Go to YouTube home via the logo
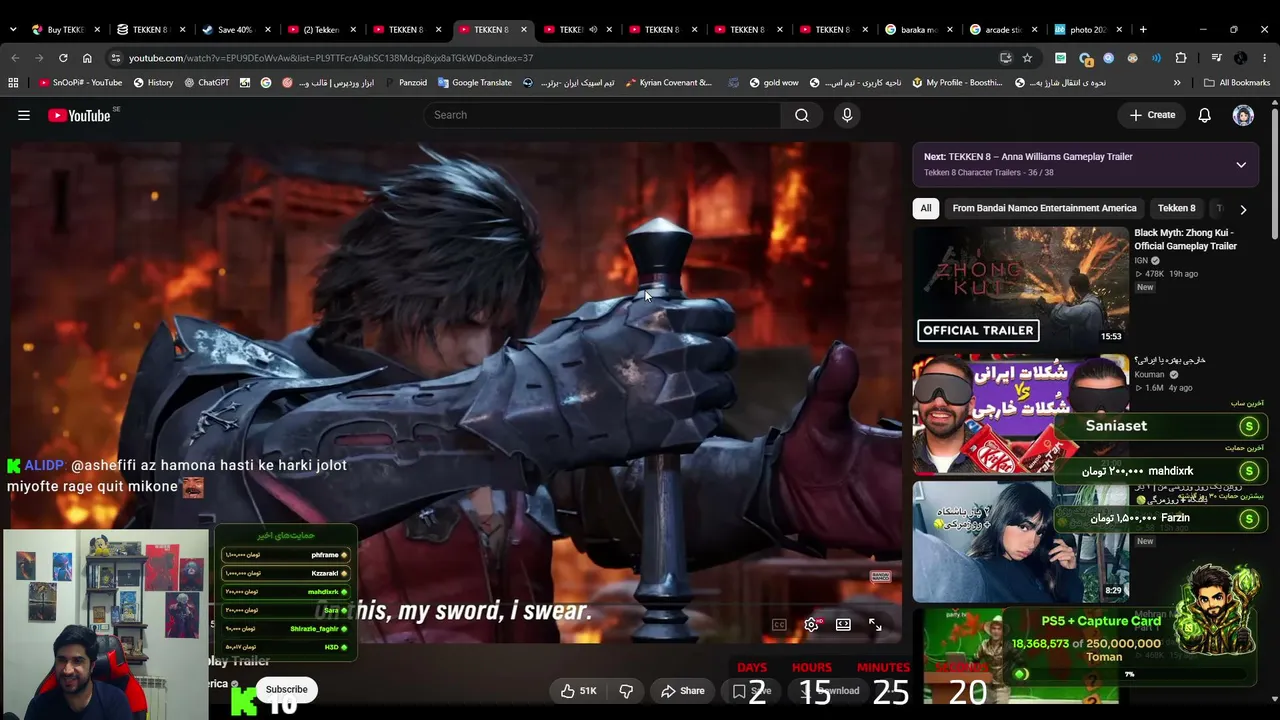This screenshot has width=1280, height=720. click(79, 116)
